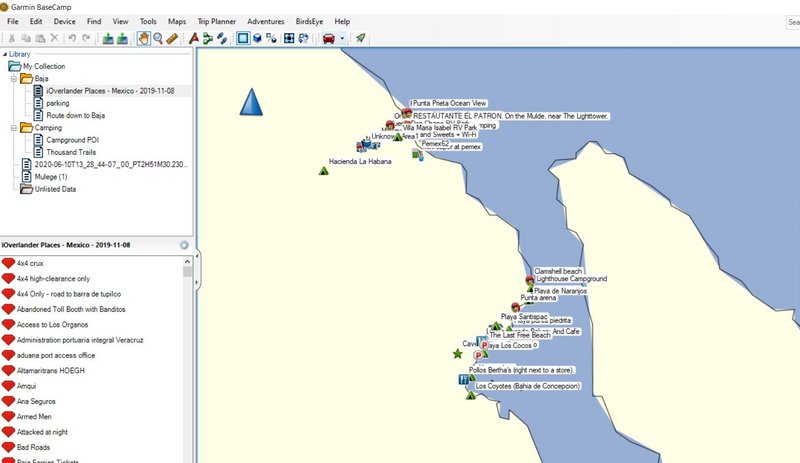Viewport: 800px width, 463px height.
Task: Select My Collection in Library
Action: (x=44, y=66)
